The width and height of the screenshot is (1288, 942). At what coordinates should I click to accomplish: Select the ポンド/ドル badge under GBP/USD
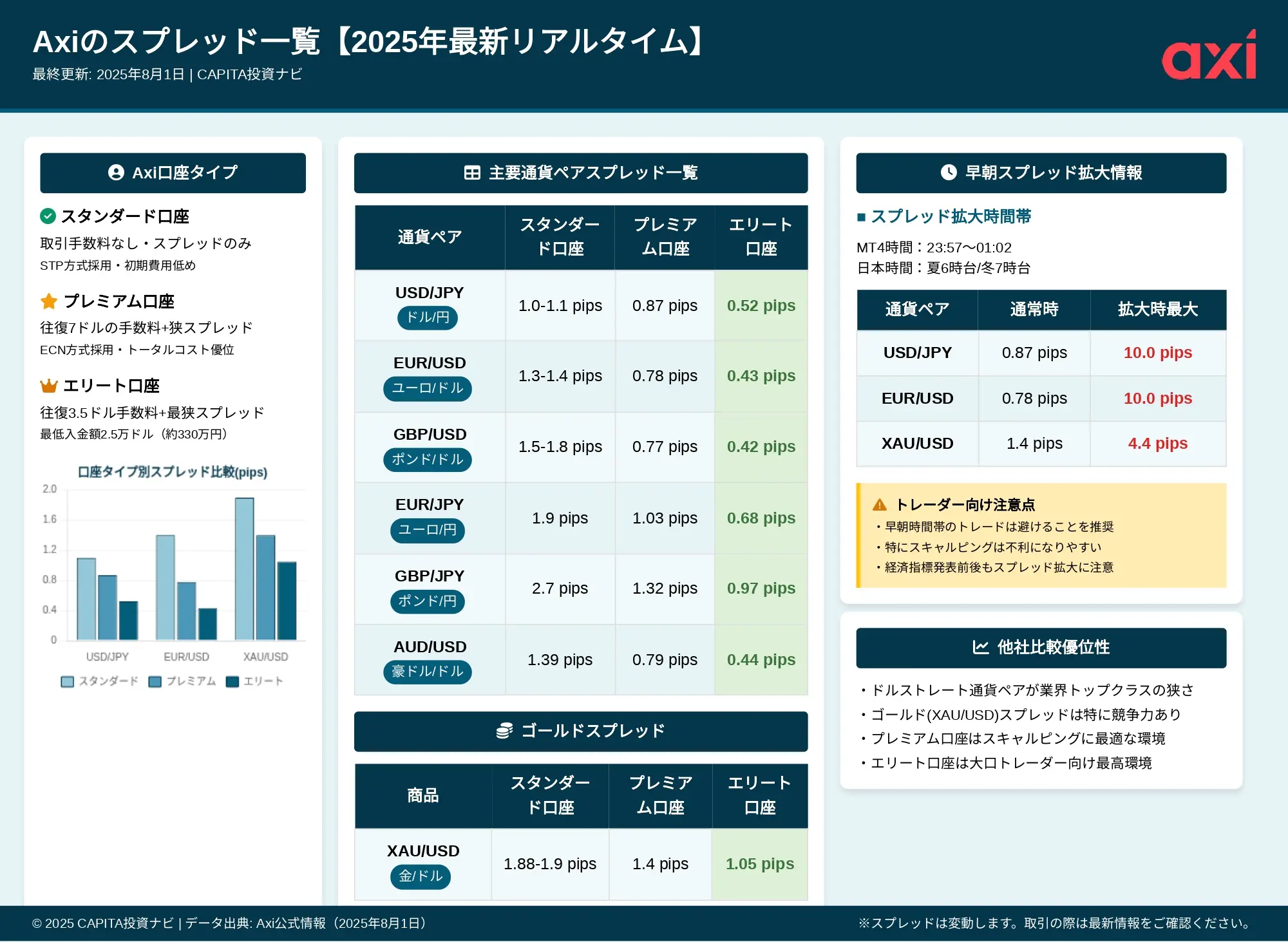[428, 460]
